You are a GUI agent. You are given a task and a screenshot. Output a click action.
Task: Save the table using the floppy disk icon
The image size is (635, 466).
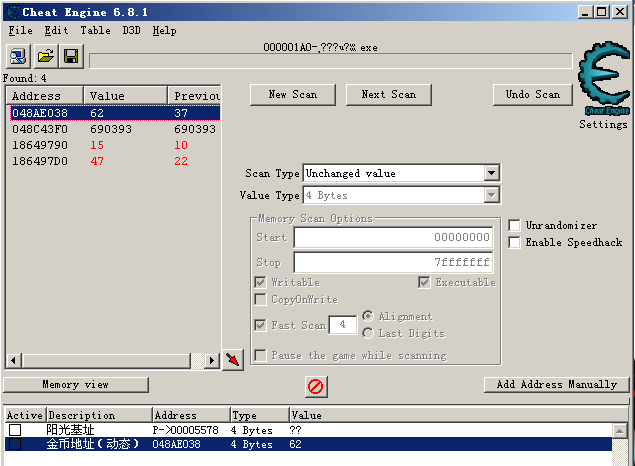coord(71,56)
